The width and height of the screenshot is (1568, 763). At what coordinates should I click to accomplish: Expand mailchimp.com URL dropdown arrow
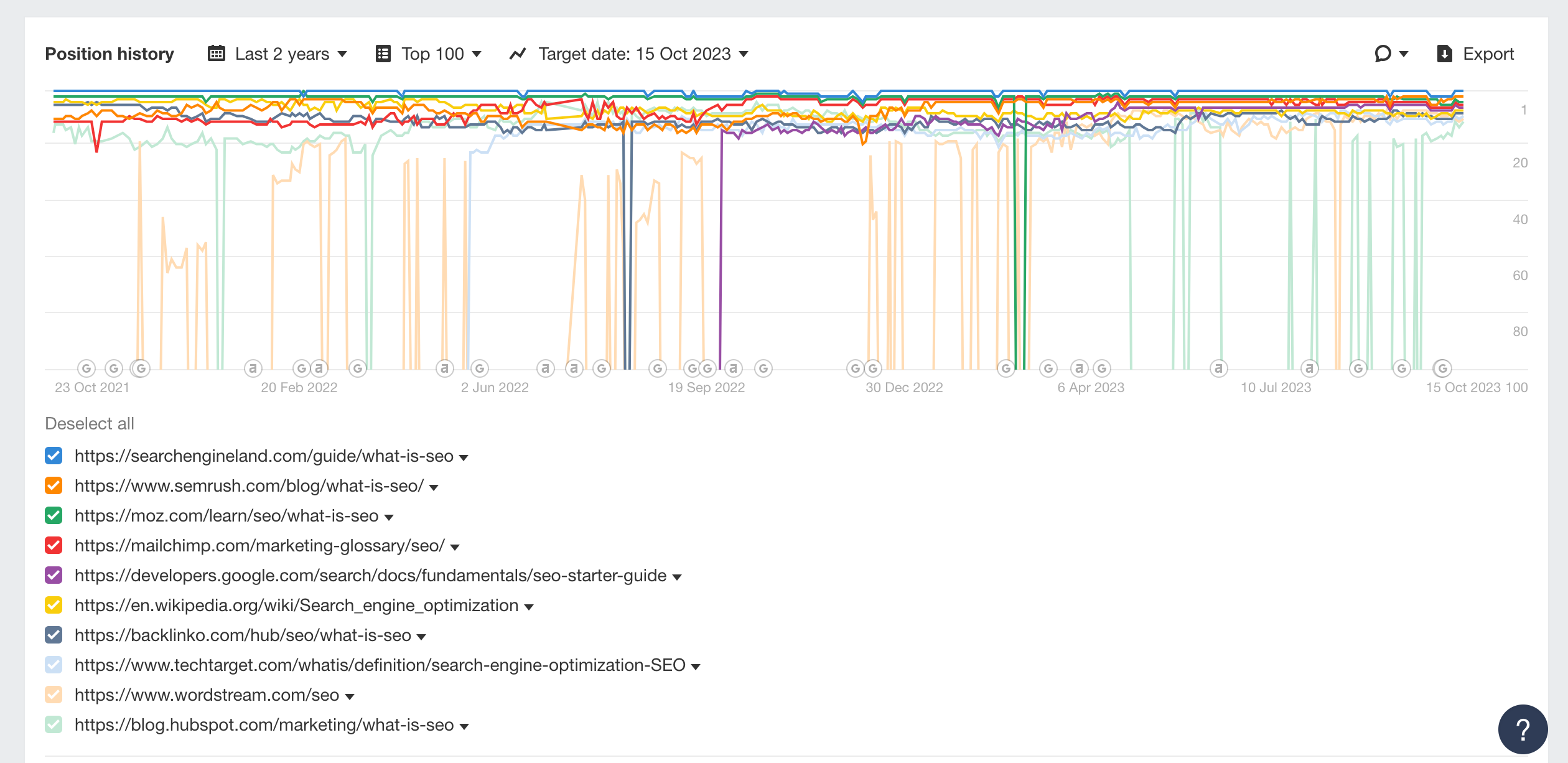pos(455,547)
